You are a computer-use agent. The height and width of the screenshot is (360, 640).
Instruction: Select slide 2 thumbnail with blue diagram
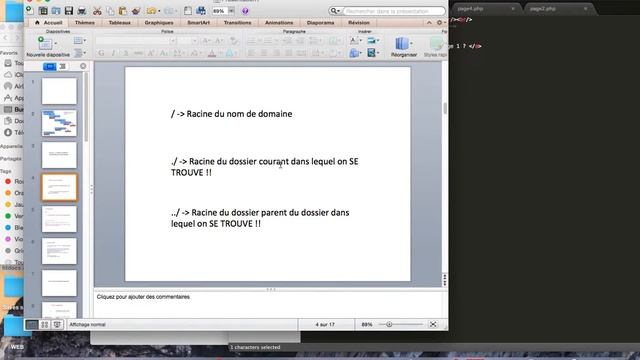59,123
